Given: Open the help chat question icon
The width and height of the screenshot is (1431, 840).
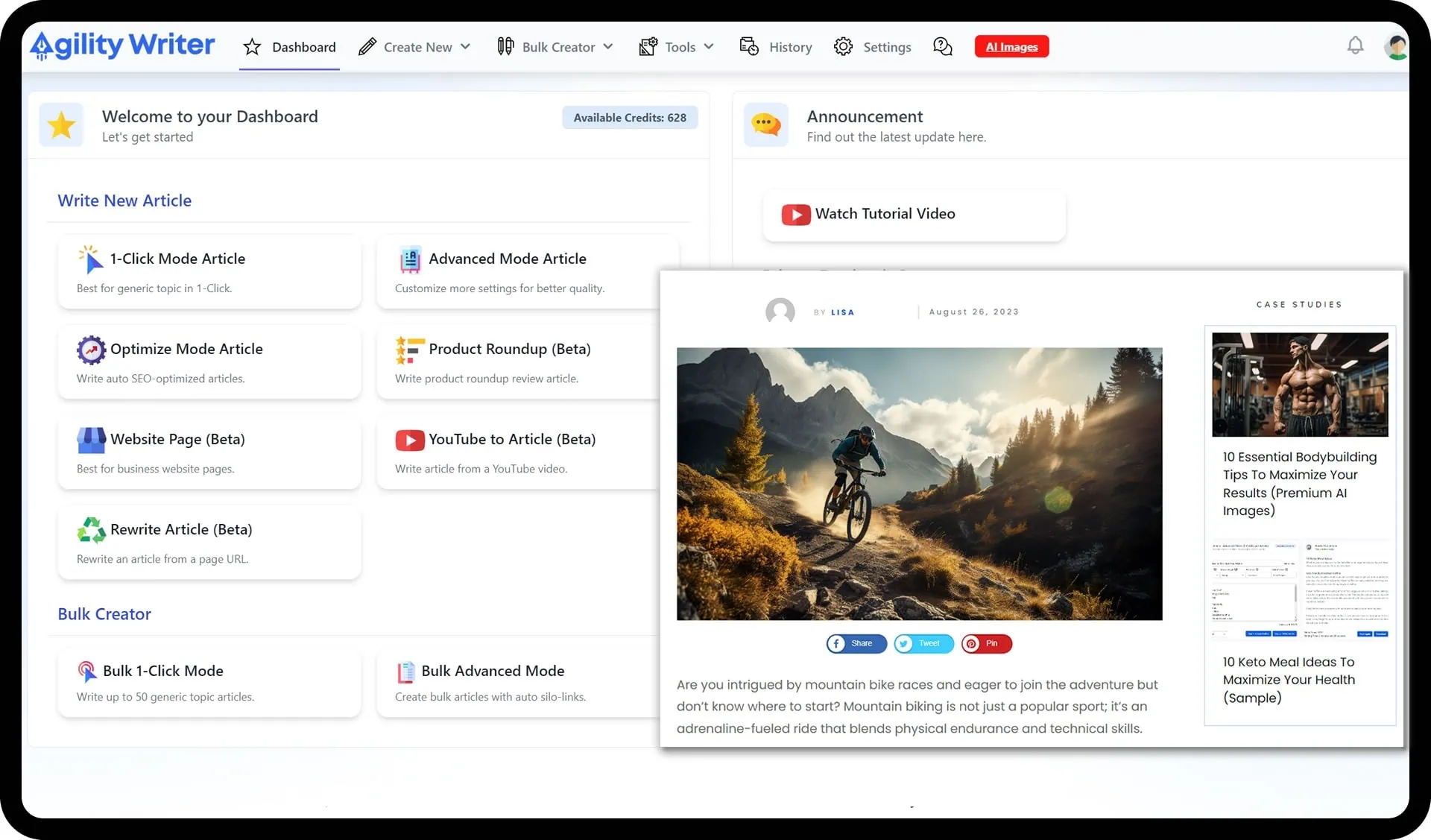Looking at the screenshot, I should (x=943, y=46).
